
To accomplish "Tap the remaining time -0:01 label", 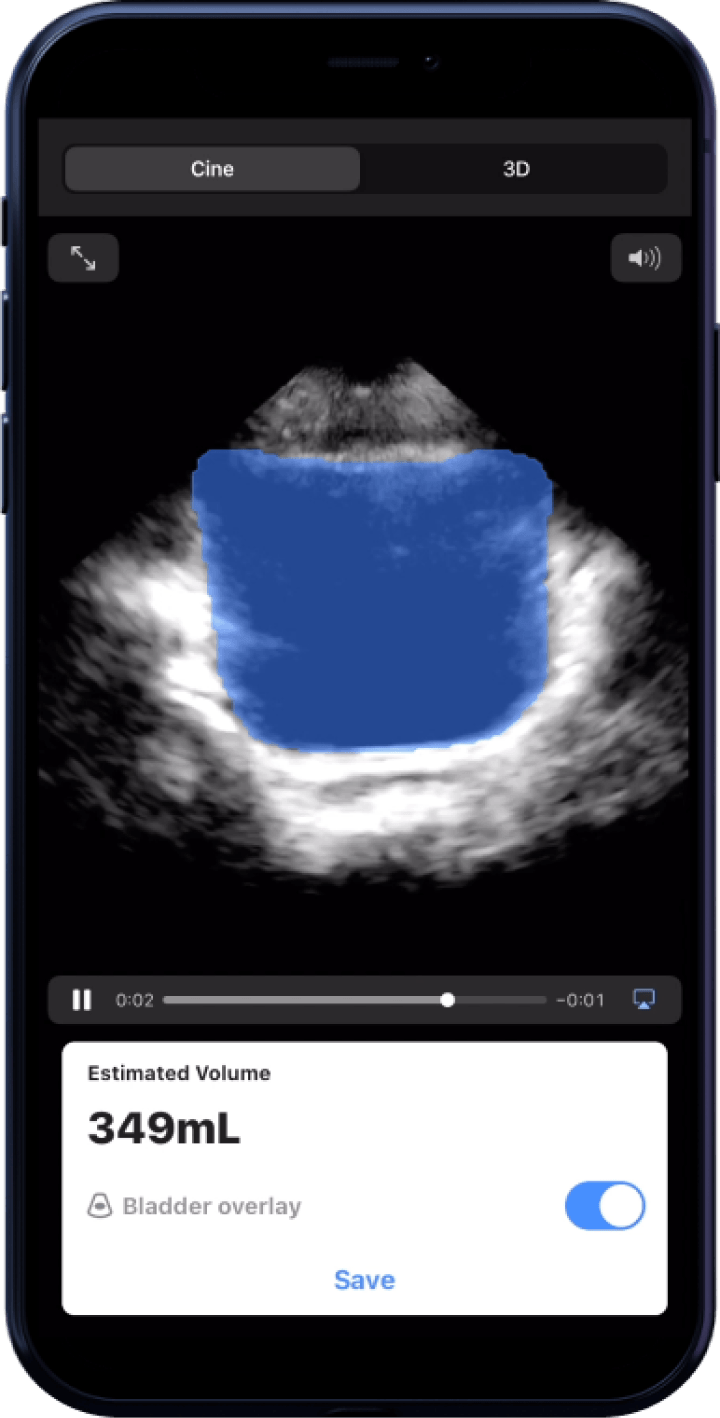I will [581, 1000].
